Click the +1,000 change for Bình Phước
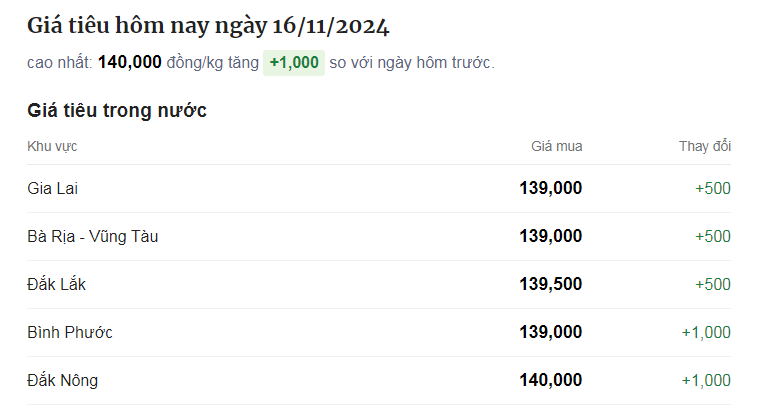 [706, 332]
